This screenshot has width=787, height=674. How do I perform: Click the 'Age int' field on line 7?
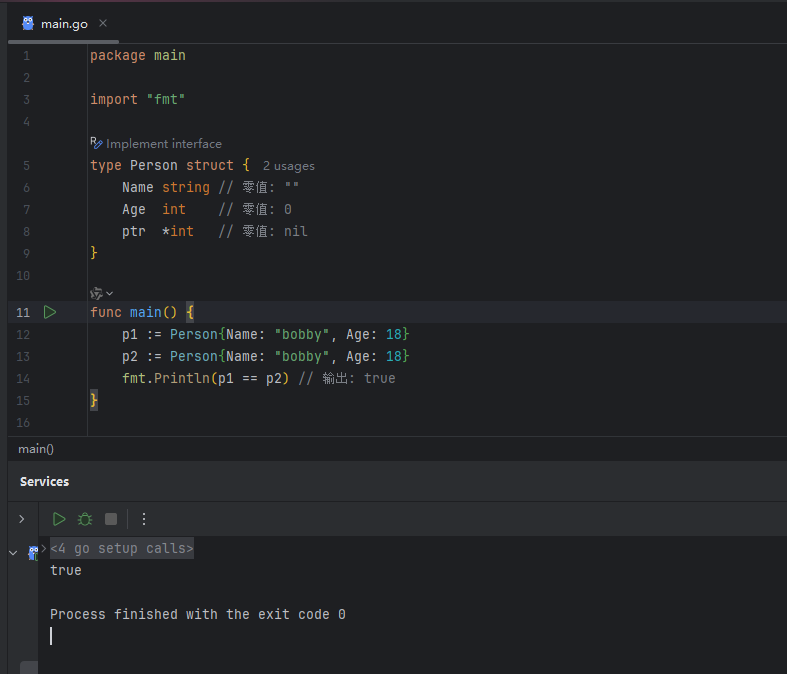pyautogui.click(x=154, y=210)
